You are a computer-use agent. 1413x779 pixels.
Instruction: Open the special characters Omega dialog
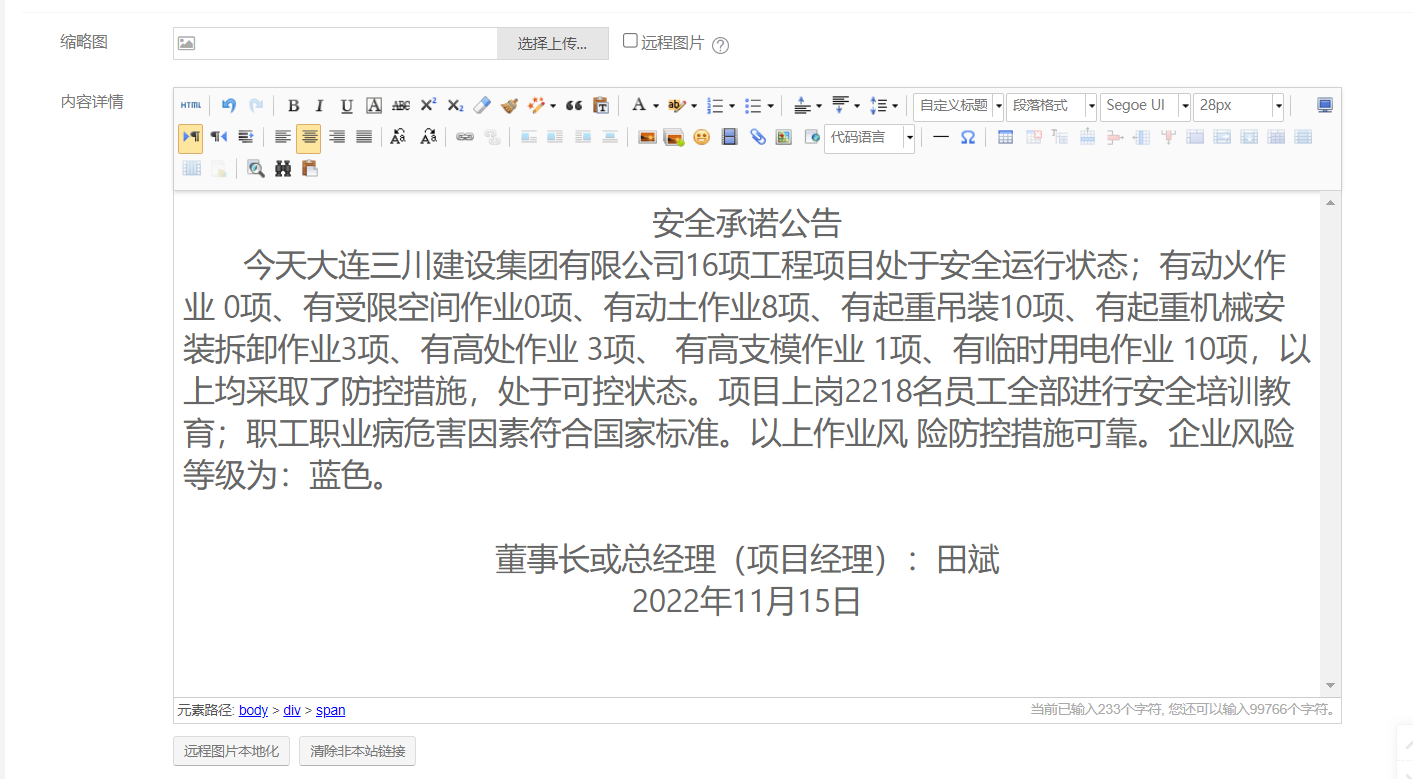(968, 137)
